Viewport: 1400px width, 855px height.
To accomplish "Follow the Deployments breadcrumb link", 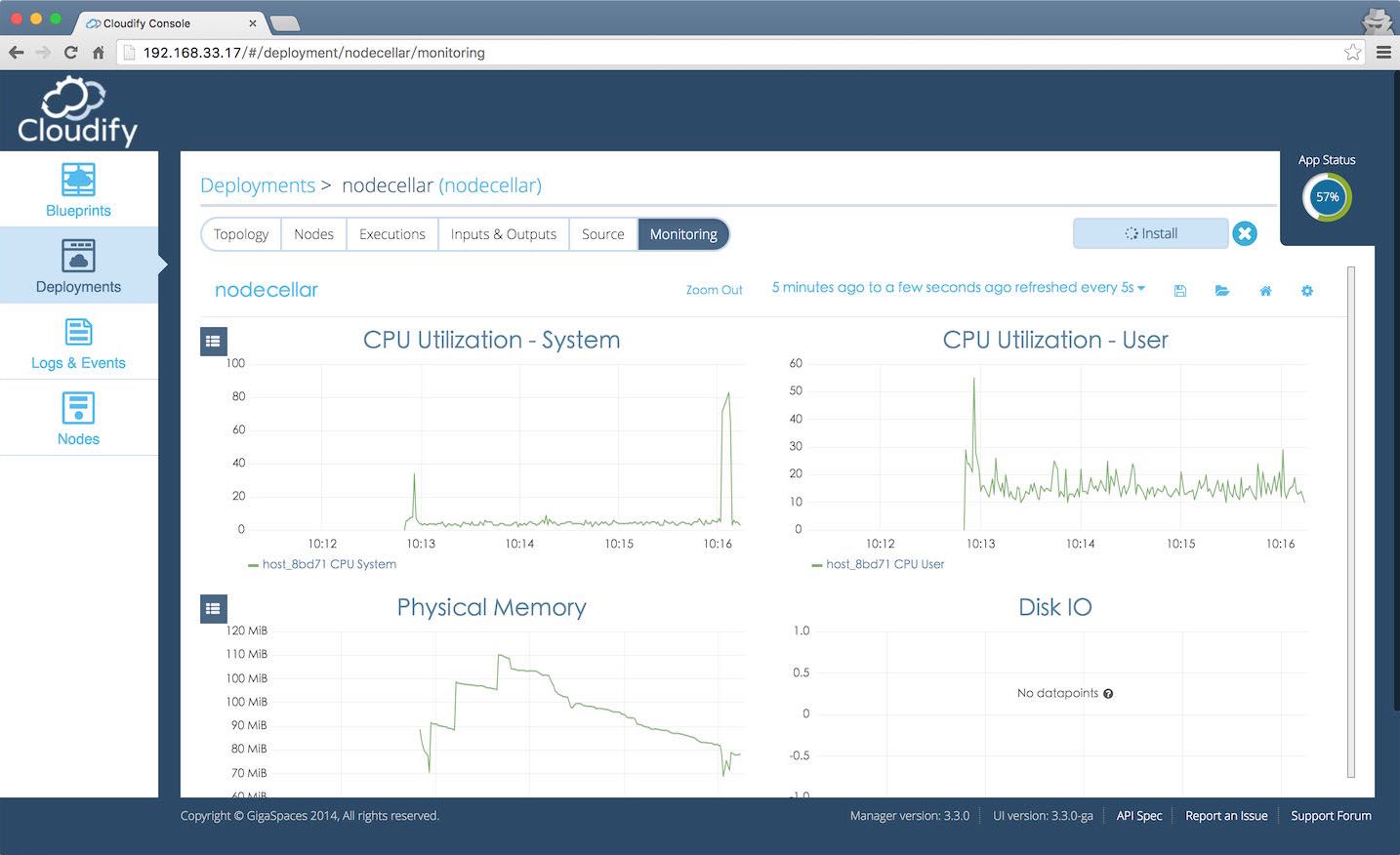I will (x=258, y=185).
